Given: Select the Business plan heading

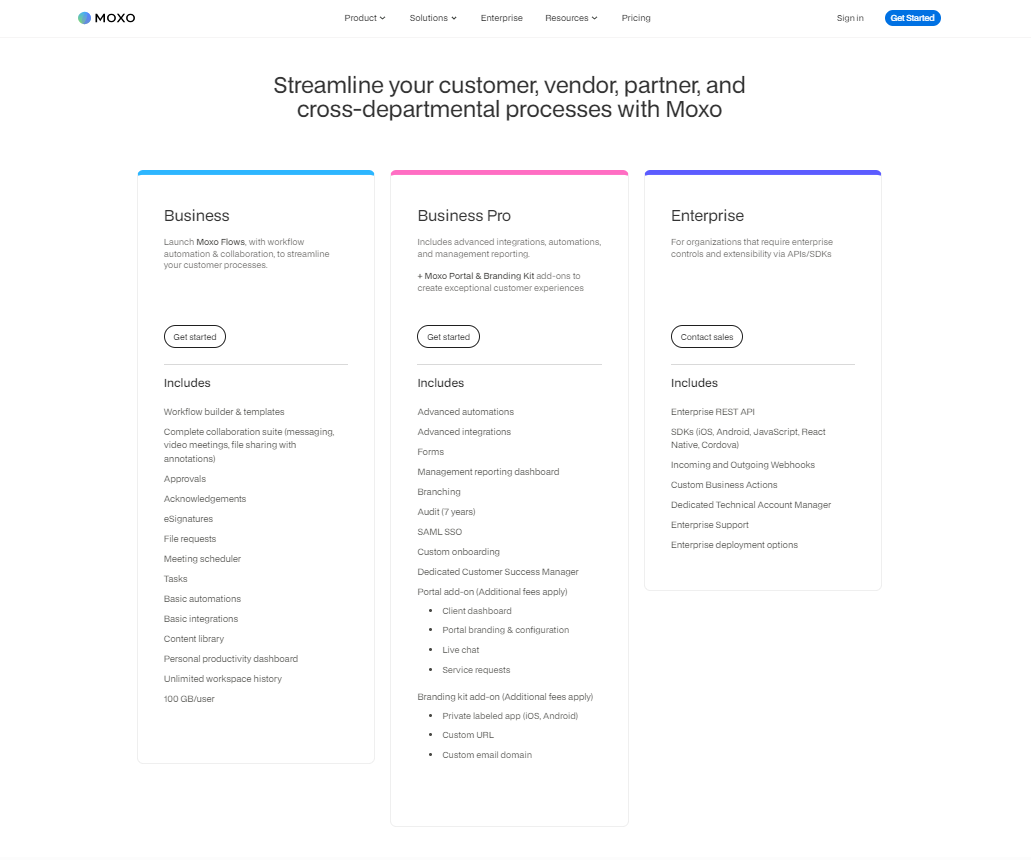Looking at the screenshot, I should (x=196, y=215).
